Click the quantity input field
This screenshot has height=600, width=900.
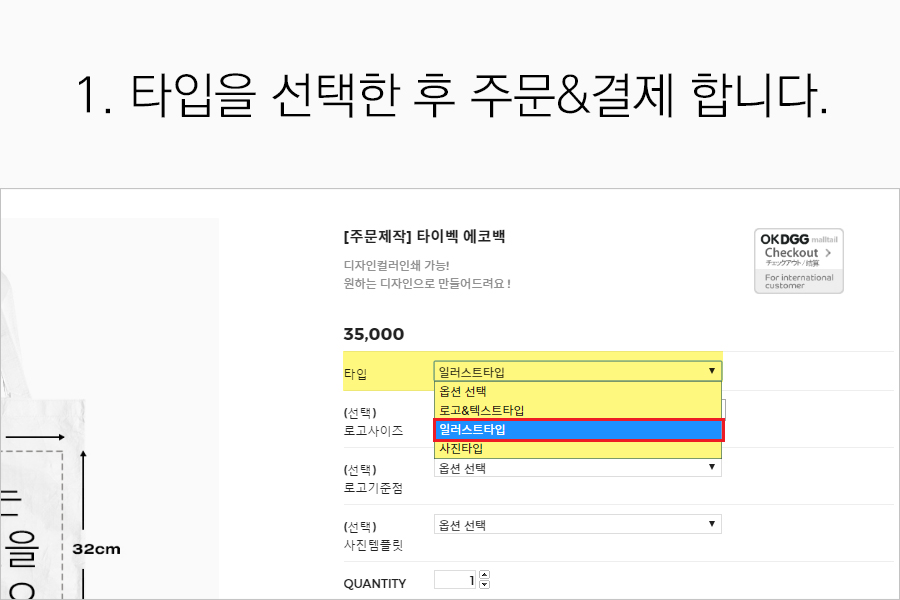[455, 581]
